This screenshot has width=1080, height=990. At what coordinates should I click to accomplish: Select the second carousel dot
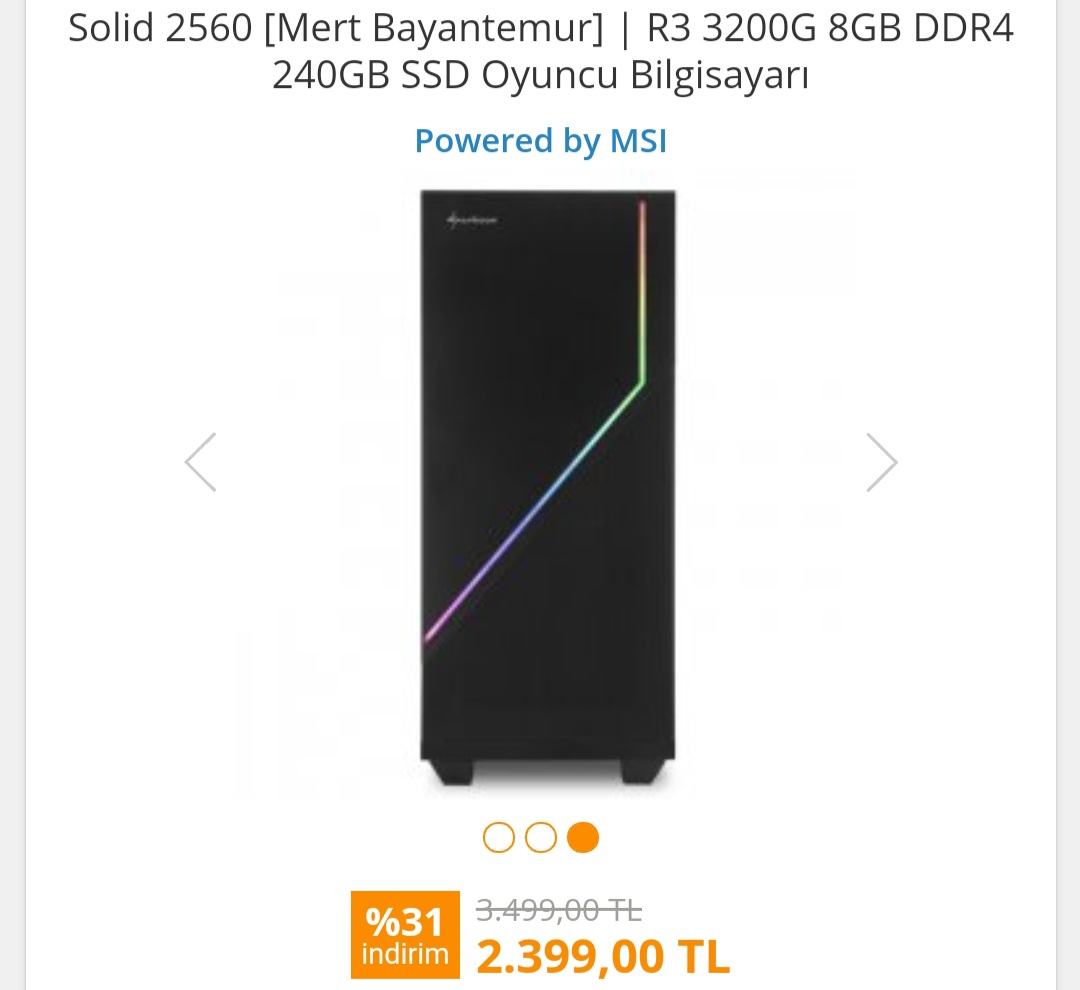(540, 837)
